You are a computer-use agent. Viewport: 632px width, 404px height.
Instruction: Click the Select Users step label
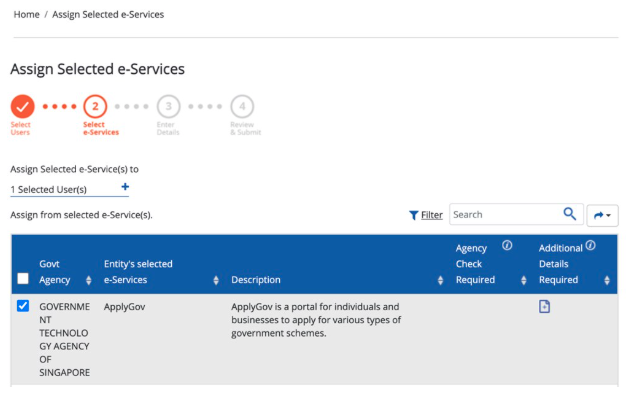(20, 129)
